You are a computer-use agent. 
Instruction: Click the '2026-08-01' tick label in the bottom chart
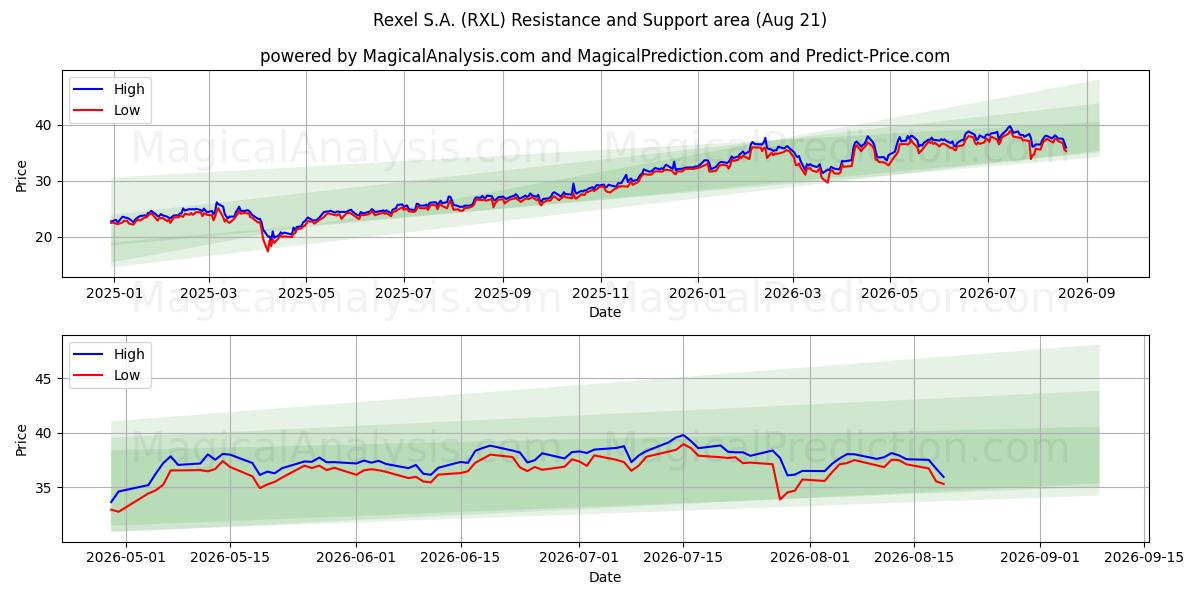[x=810, y=559]
